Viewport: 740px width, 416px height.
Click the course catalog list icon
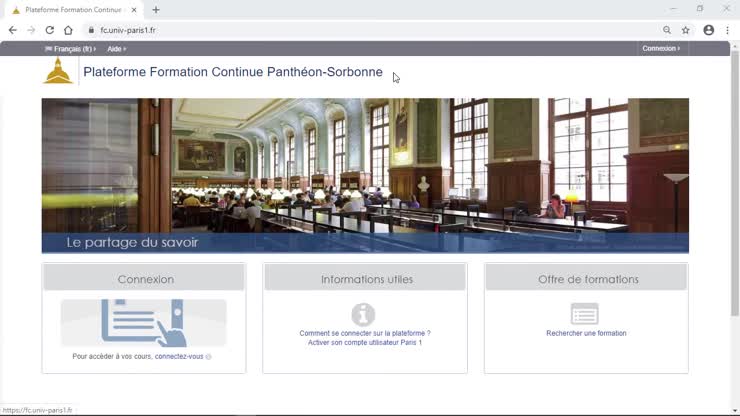tap(585, 314)
